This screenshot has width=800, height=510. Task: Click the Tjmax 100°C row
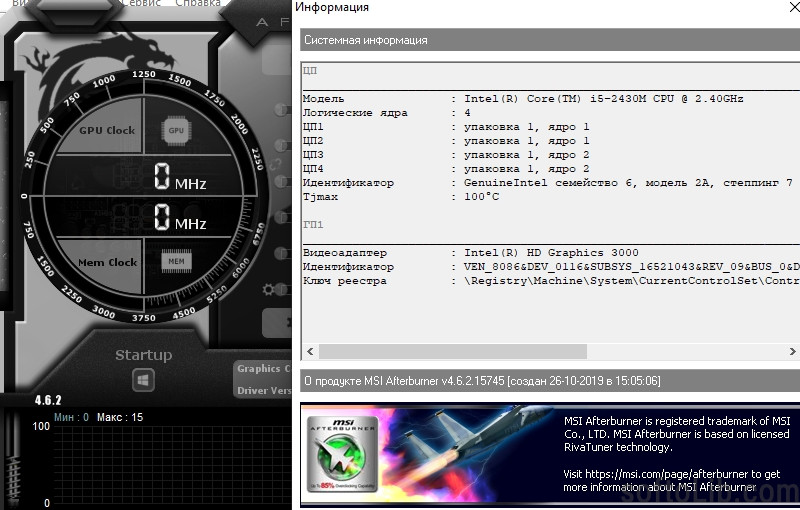401,197
